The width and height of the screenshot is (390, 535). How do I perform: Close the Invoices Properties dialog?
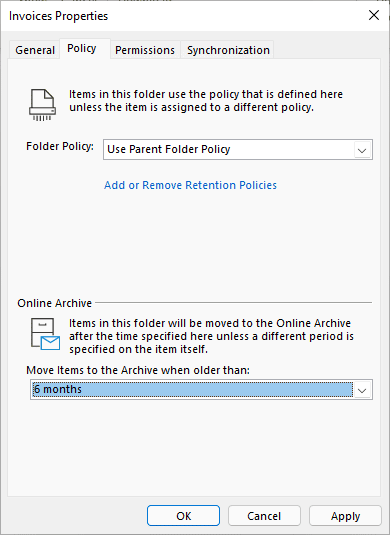pyautogui.click(x=374, y=15)
